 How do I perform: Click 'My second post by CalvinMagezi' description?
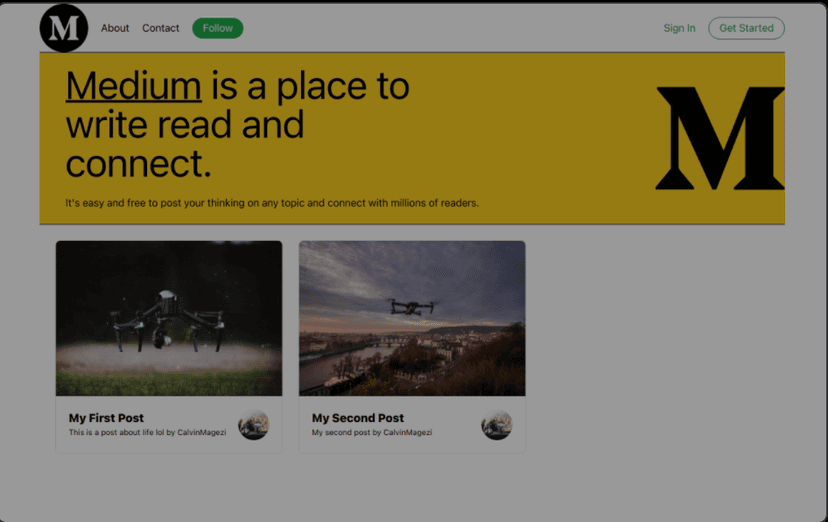pyautogui.click(x=372, y=432)
